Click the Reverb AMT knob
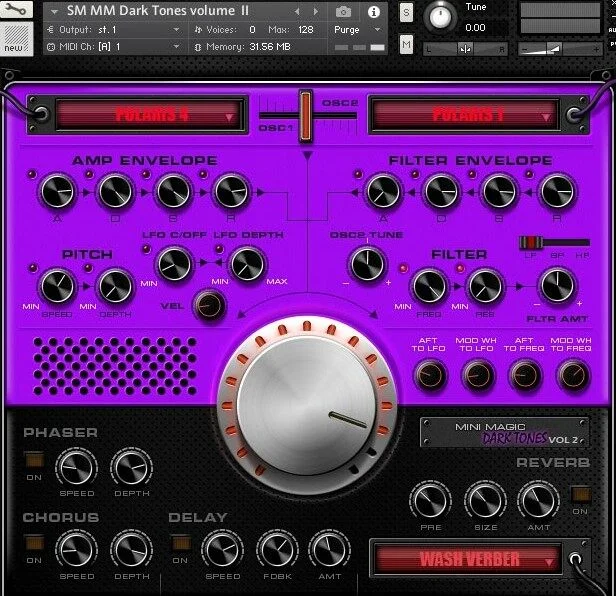This screenshot has width=616, height=596. (x=538, y=501)
